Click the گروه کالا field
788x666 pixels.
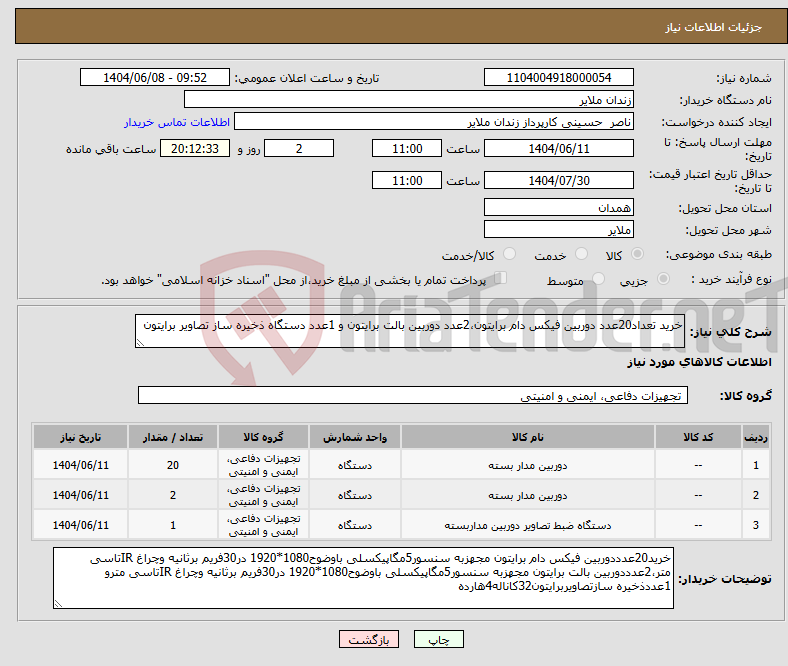tap(411, 396)
